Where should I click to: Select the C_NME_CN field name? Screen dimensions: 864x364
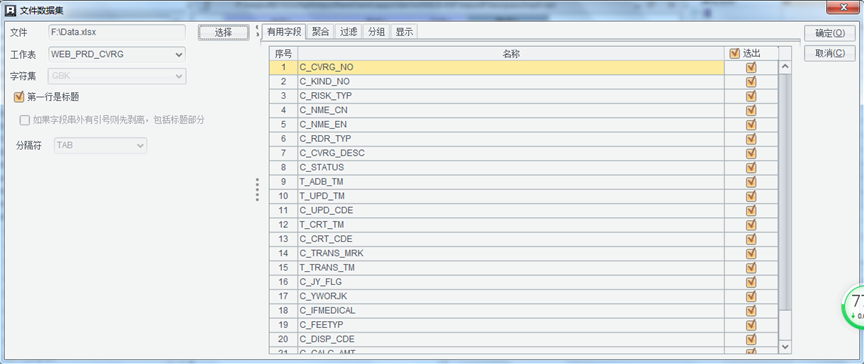323,110
